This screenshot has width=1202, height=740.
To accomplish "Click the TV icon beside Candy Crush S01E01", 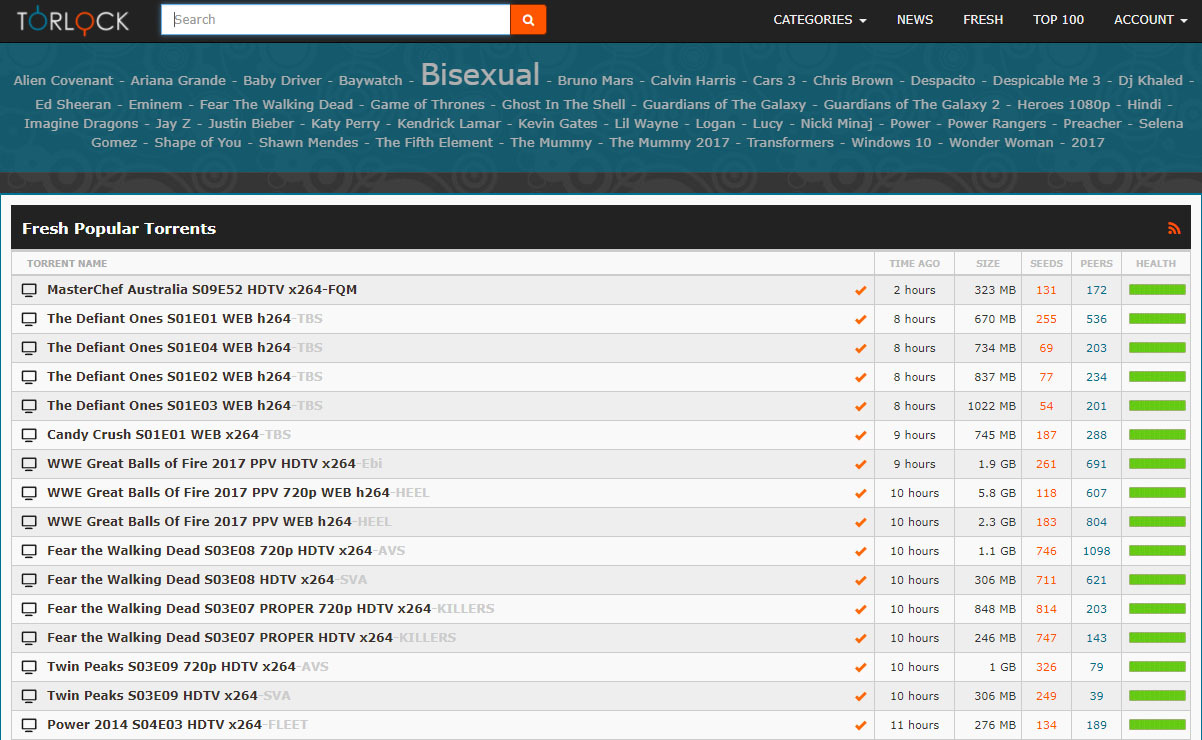I will tap(29, 435).
